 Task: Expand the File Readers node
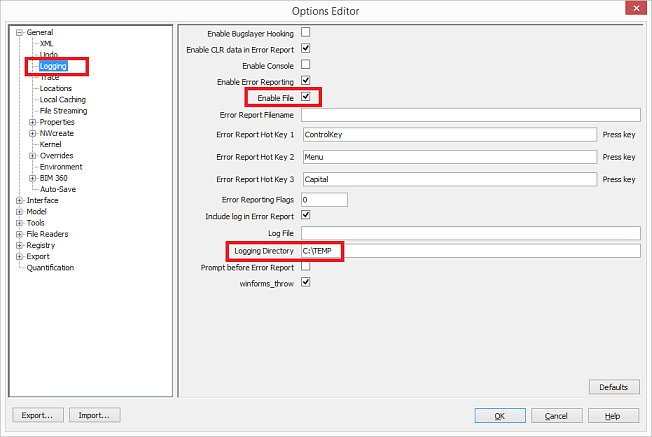[19, 234]
